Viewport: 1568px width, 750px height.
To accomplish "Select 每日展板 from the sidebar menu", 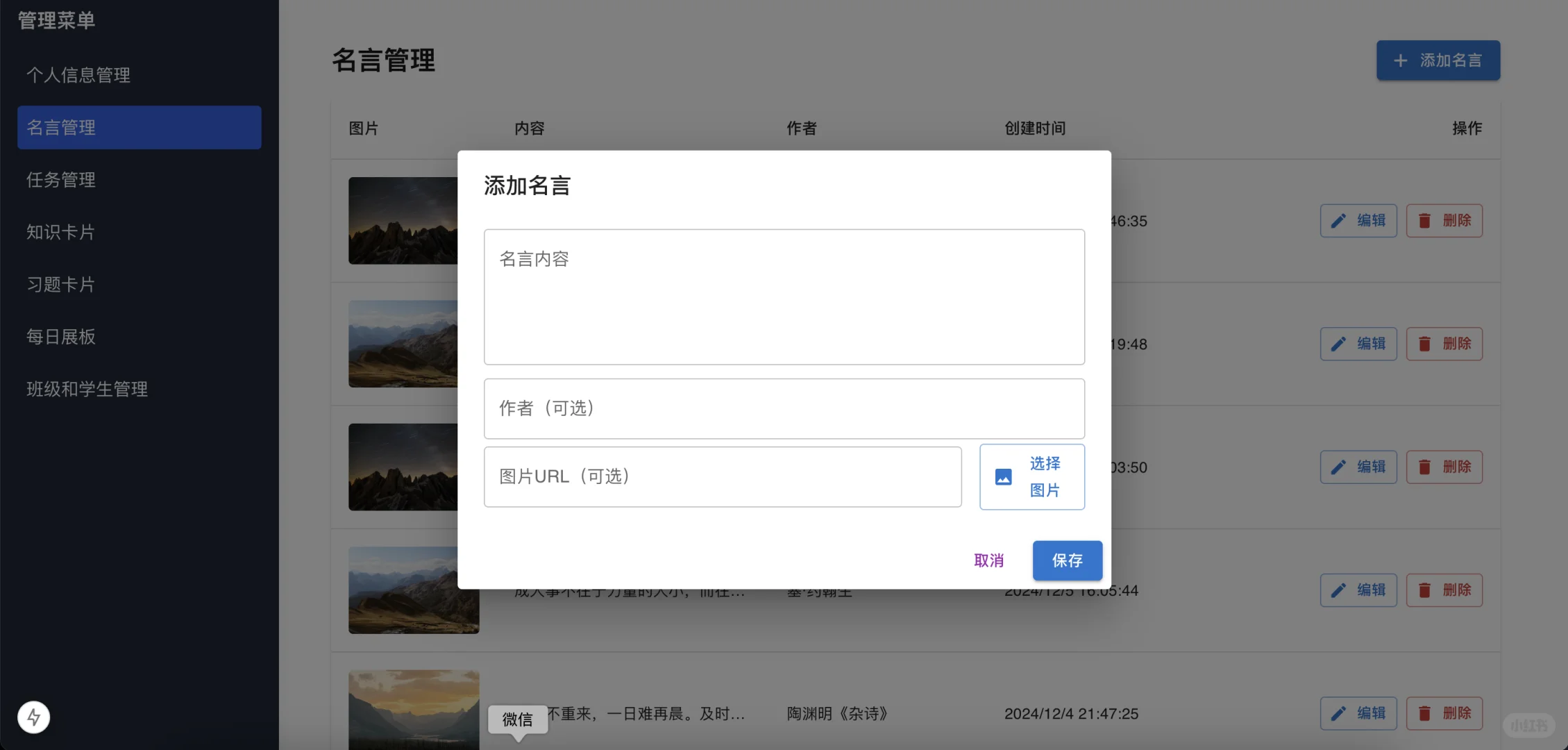I will 61,337.
